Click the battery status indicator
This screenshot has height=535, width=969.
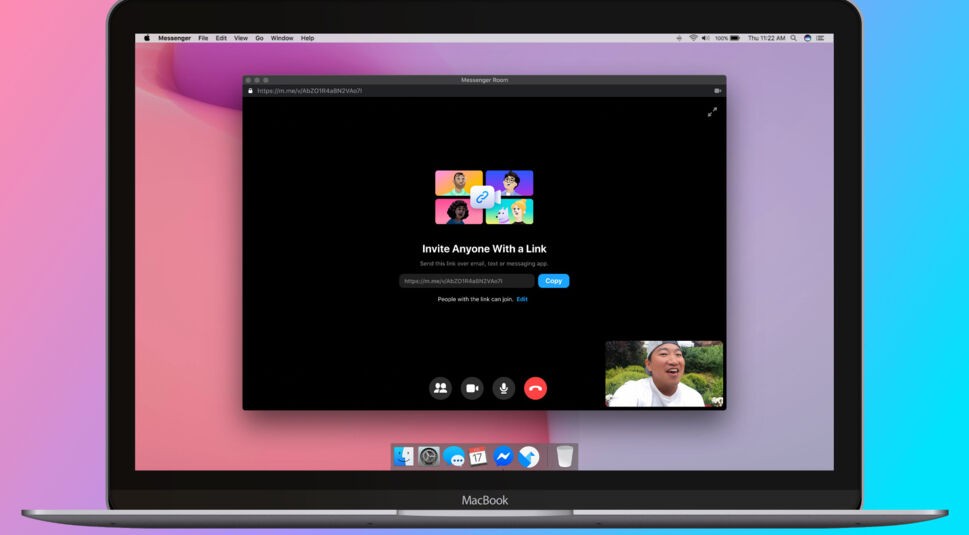point(727,38)
